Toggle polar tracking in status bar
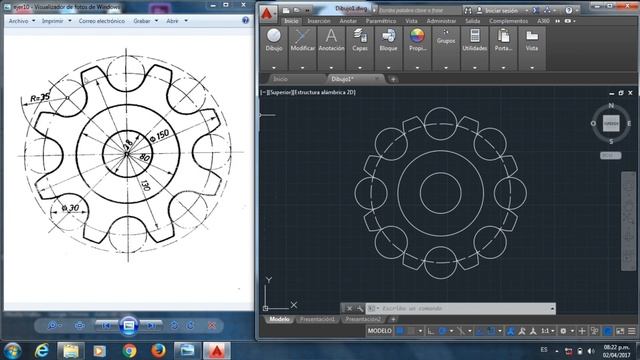 (442, 331)
